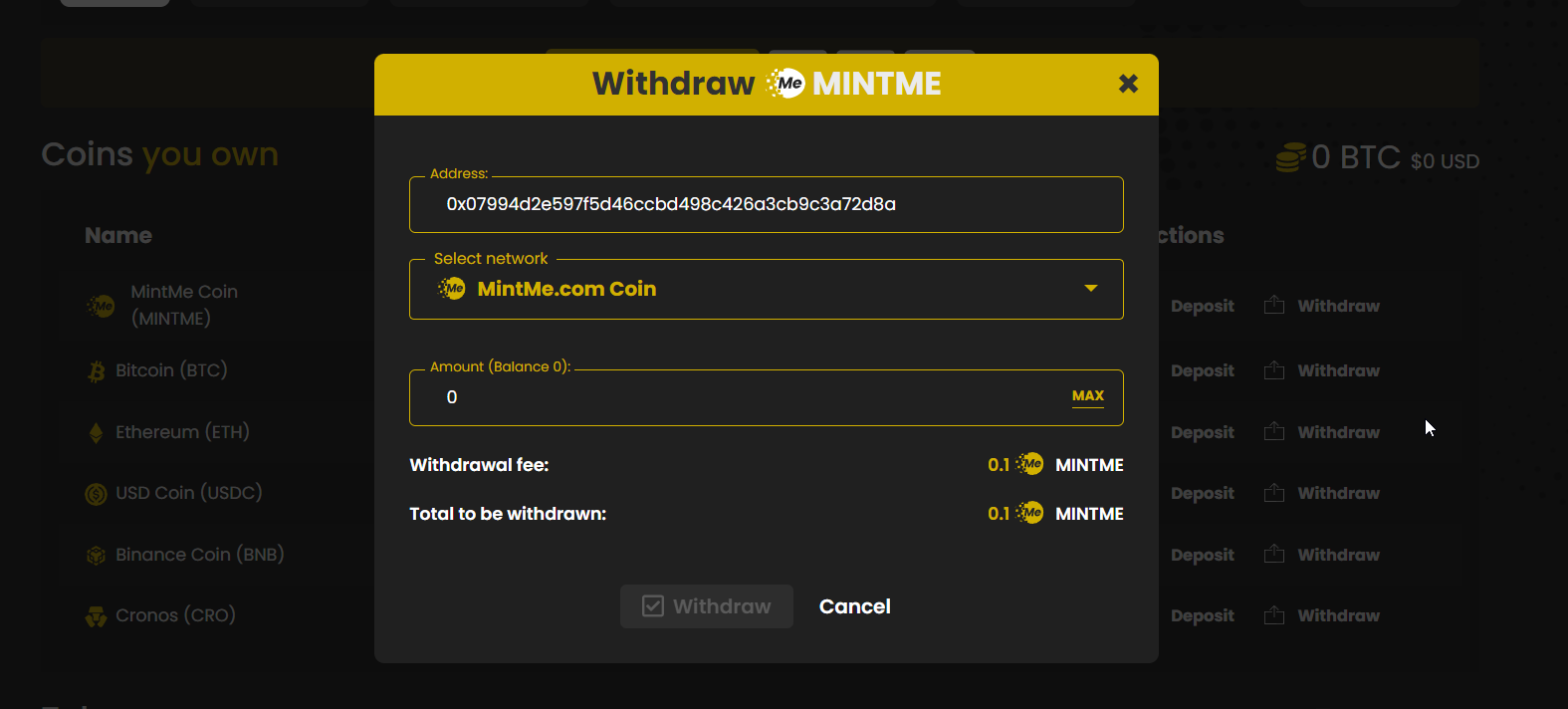Click the Cronos (CRO) icon
The height and width of the screenshot is (709, 1568).
click(x=97, y=617)
